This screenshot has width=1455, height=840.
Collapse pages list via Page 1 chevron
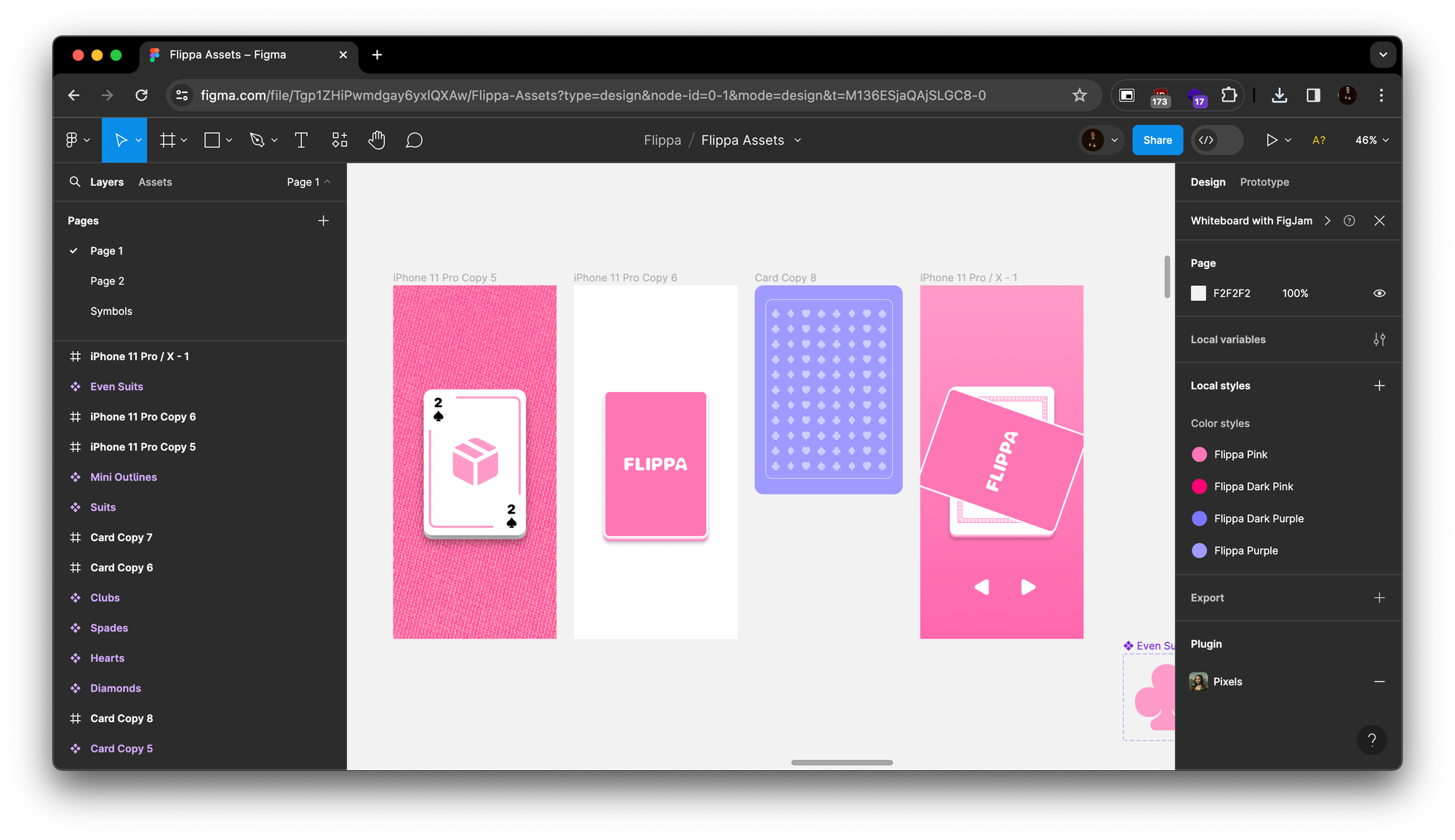click(x=327, y=182)
